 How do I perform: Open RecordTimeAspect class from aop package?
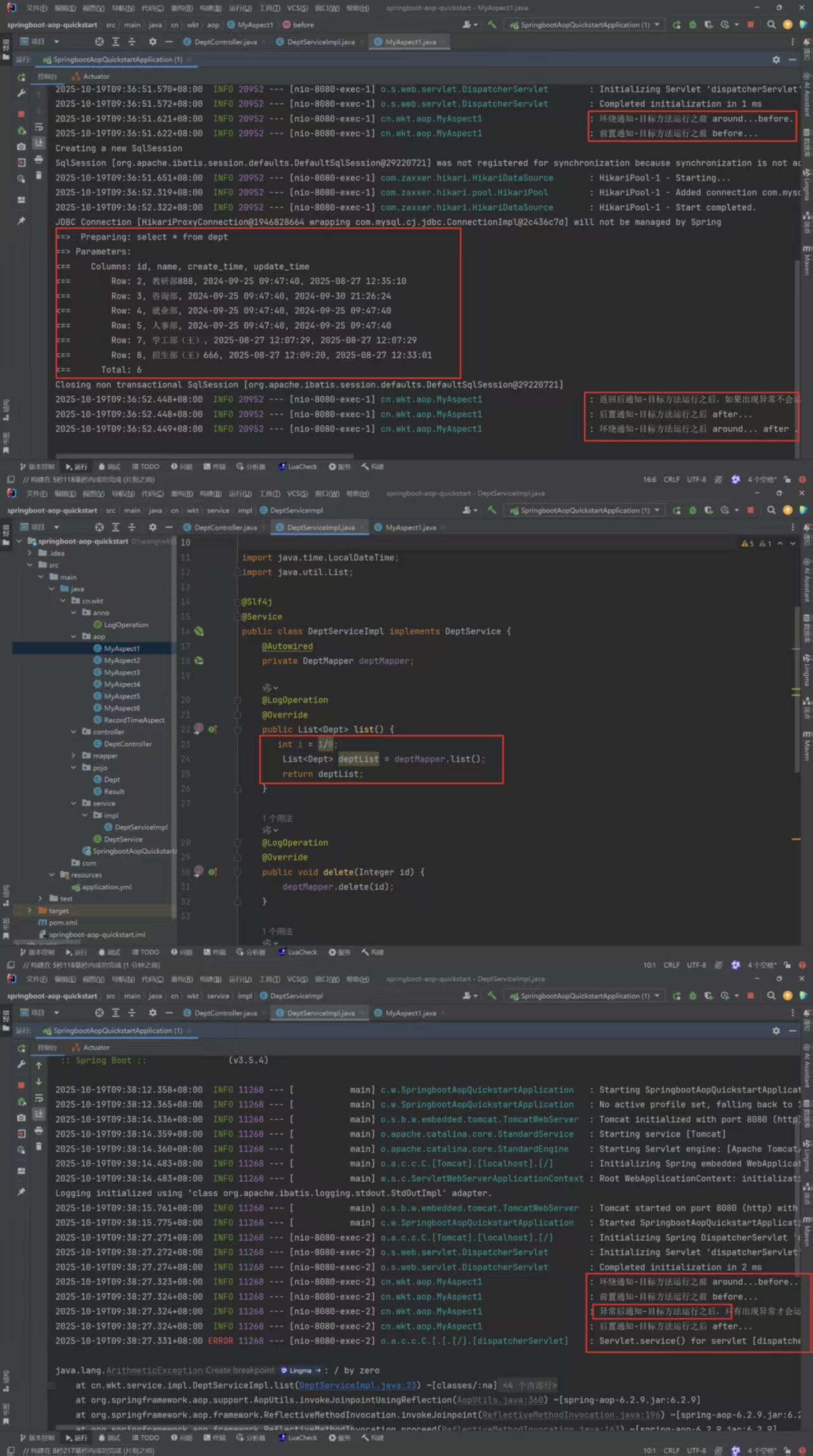(x=133, y=720)
